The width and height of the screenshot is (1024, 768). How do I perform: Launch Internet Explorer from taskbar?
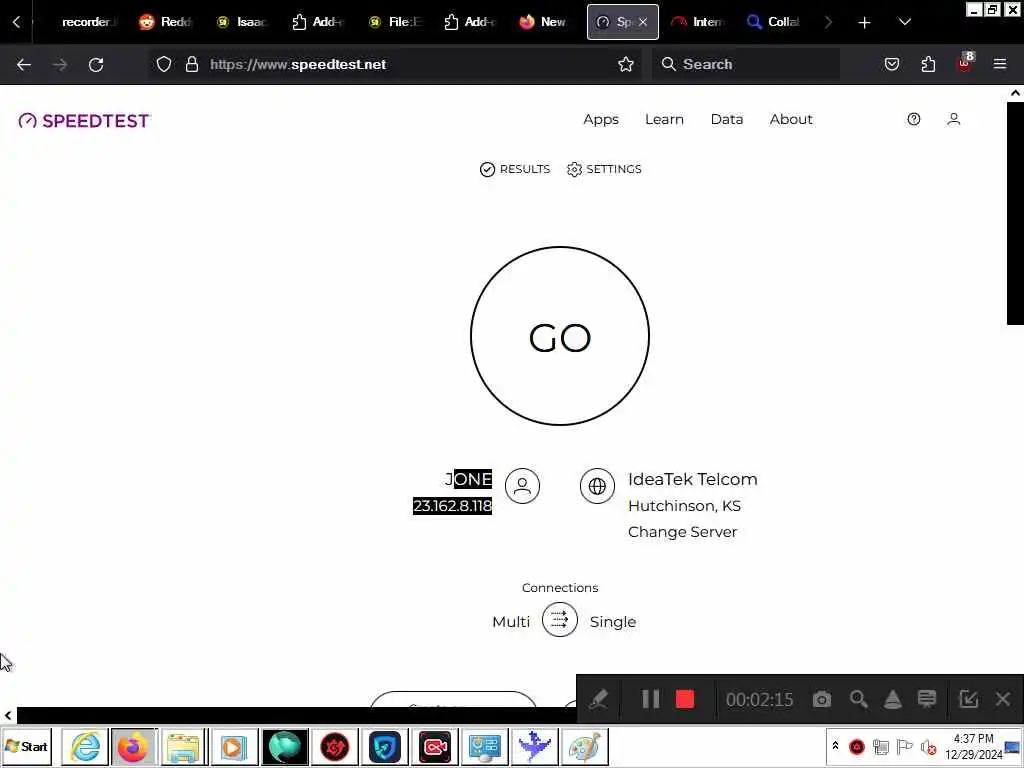coord(85,746)
